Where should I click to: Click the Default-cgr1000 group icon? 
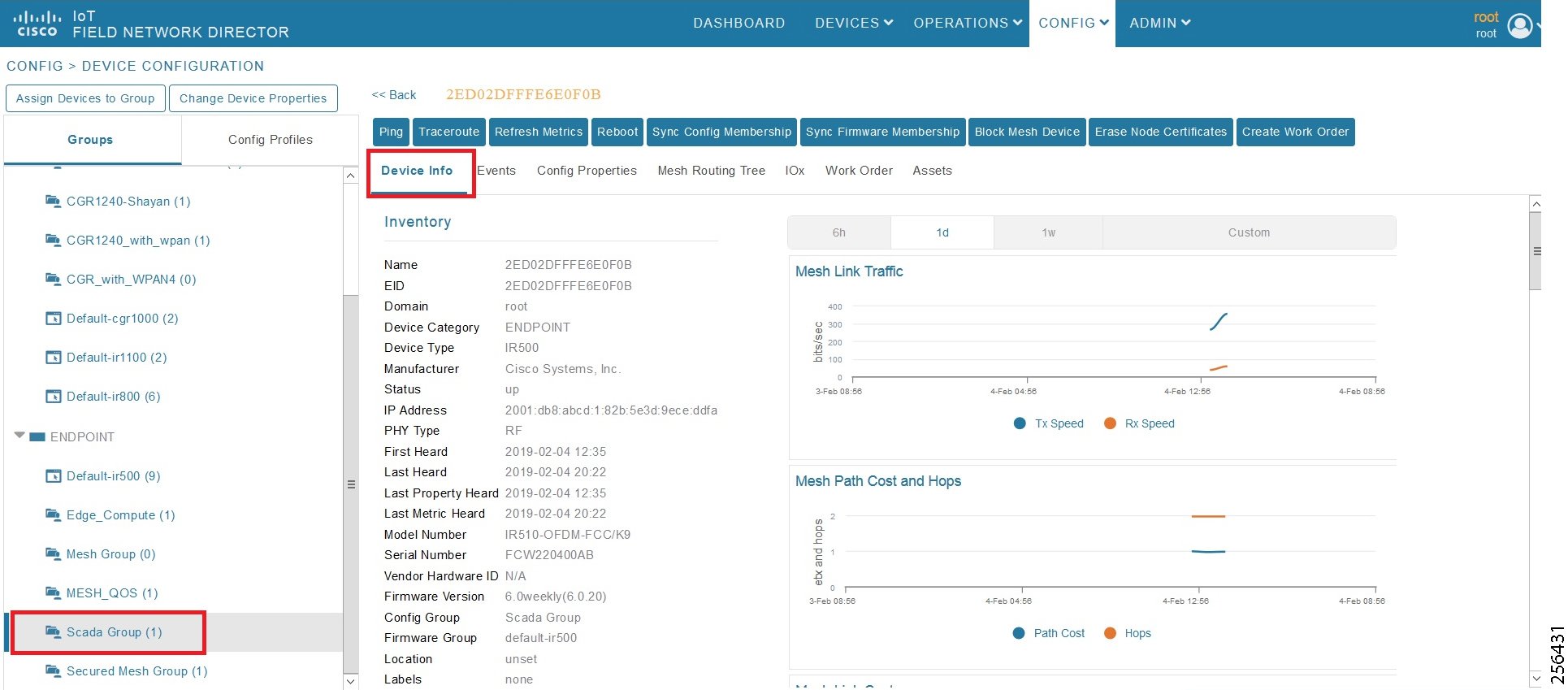[54, 318]
